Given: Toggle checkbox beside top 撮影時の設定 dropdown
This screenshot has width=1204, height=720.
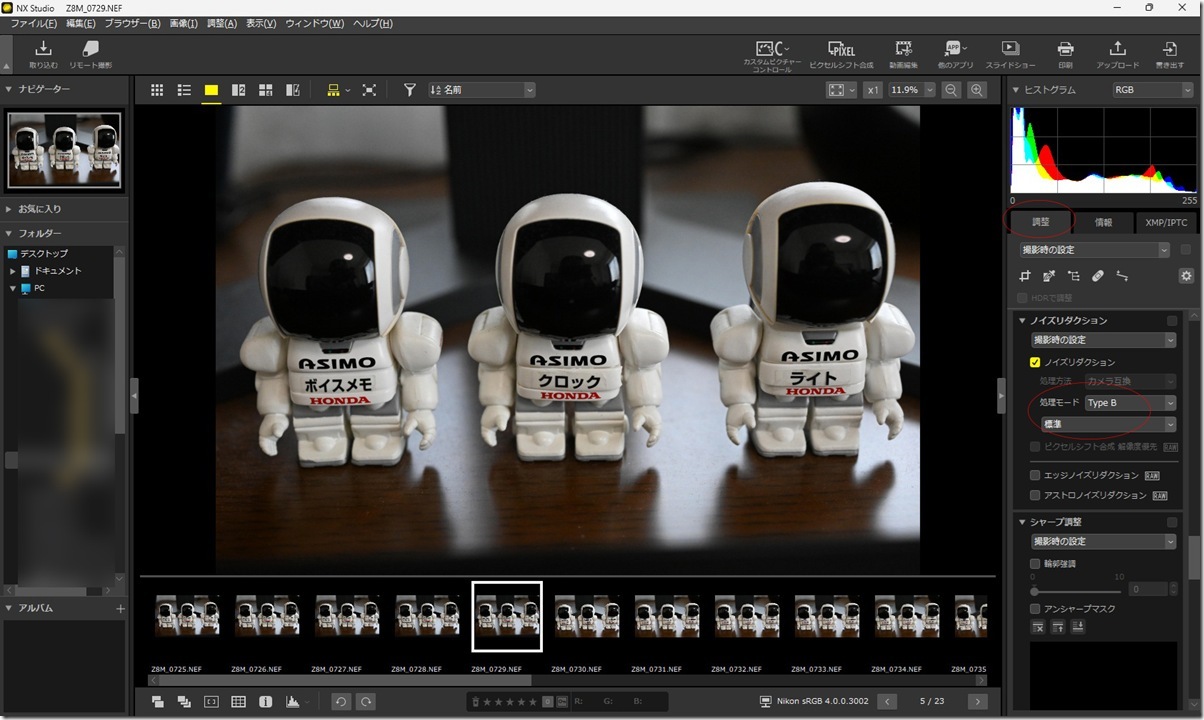Looking at the screenshot, I should click(x=1186, y=250).
